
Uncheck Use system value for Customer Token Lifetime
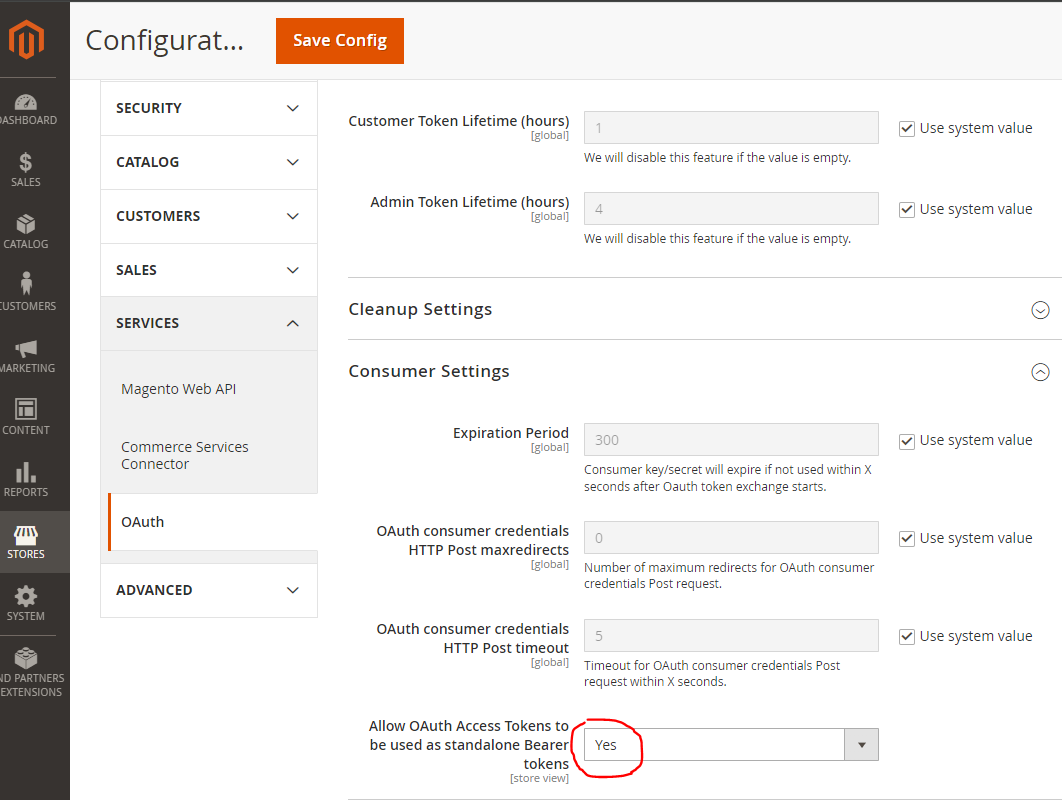pyautogui.click(x=907, y=129)
